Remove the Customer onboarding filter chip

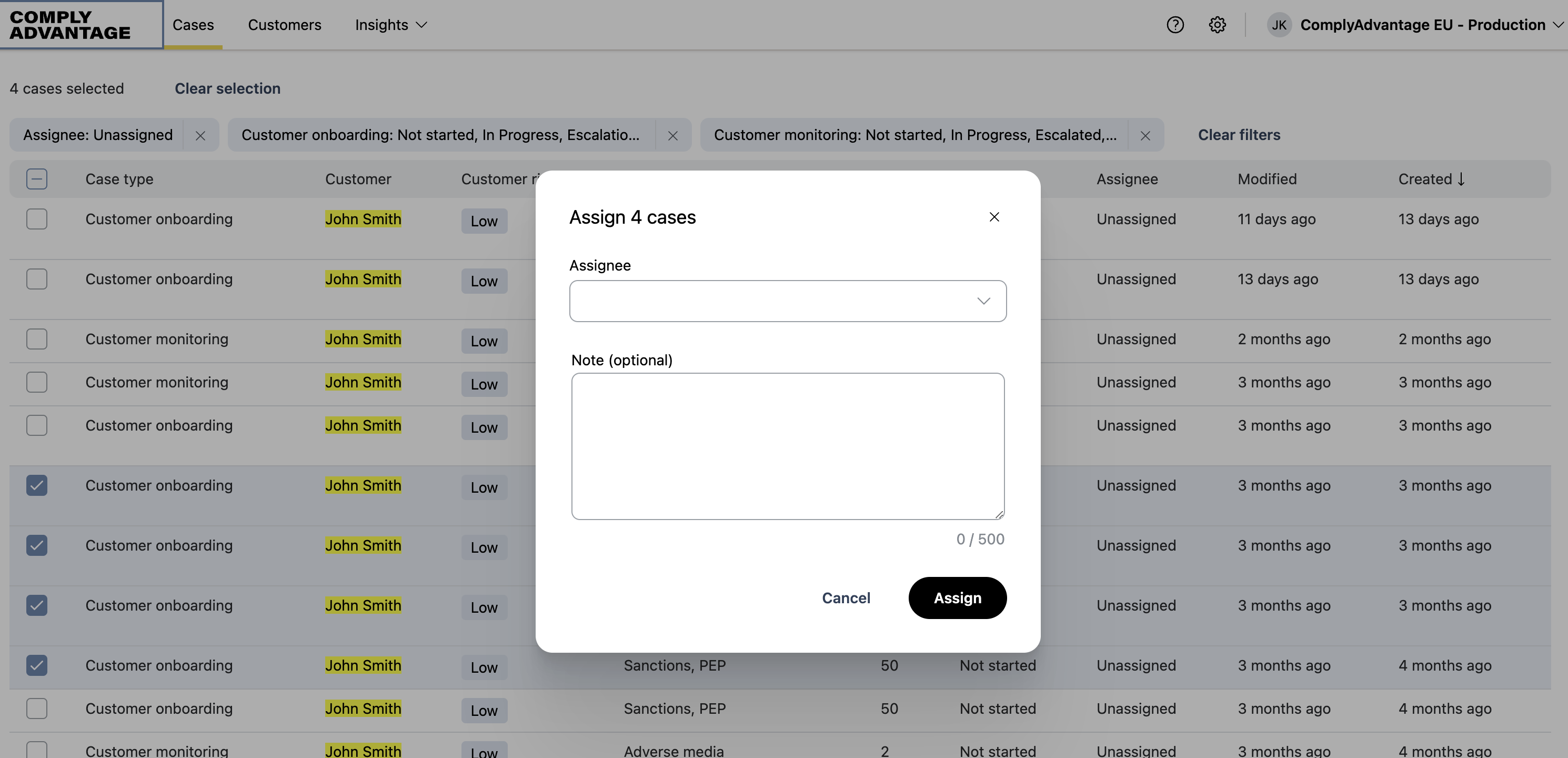point(672,135)
